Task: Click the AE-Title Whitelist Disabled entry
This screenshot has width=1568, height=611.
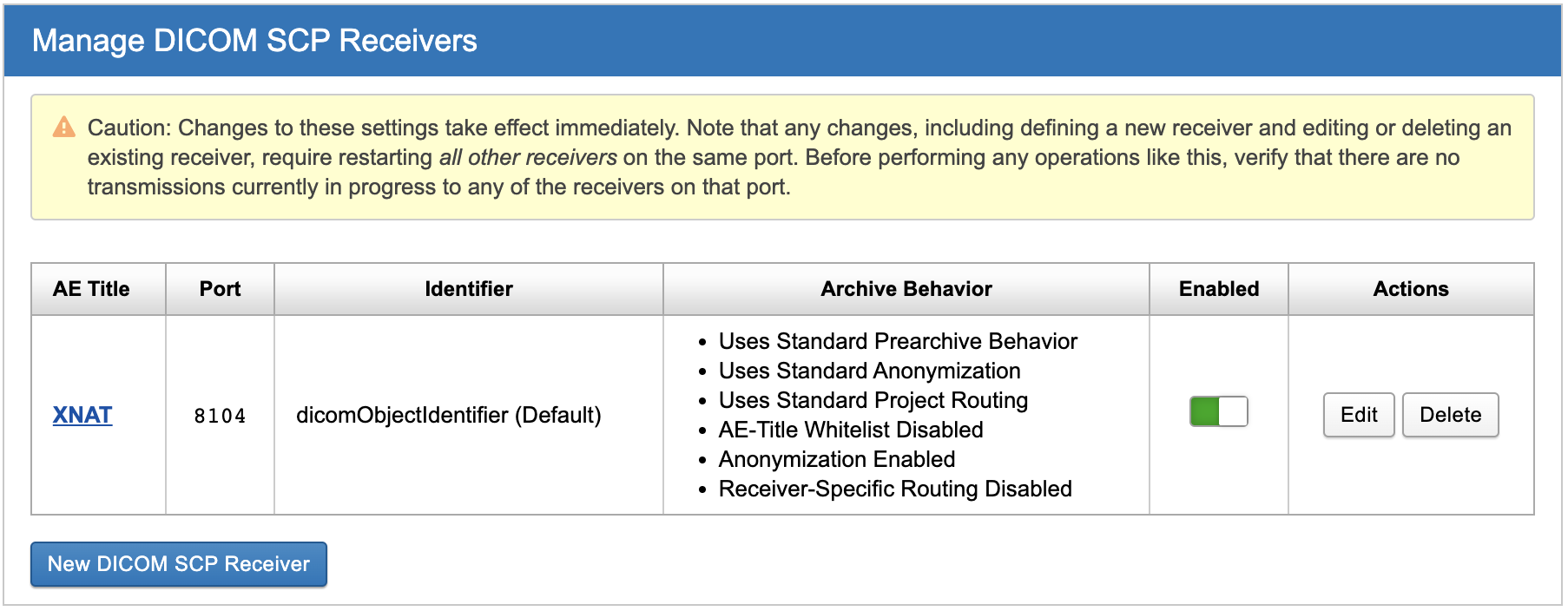Action: pyautogui.click(x=850, y=430)
